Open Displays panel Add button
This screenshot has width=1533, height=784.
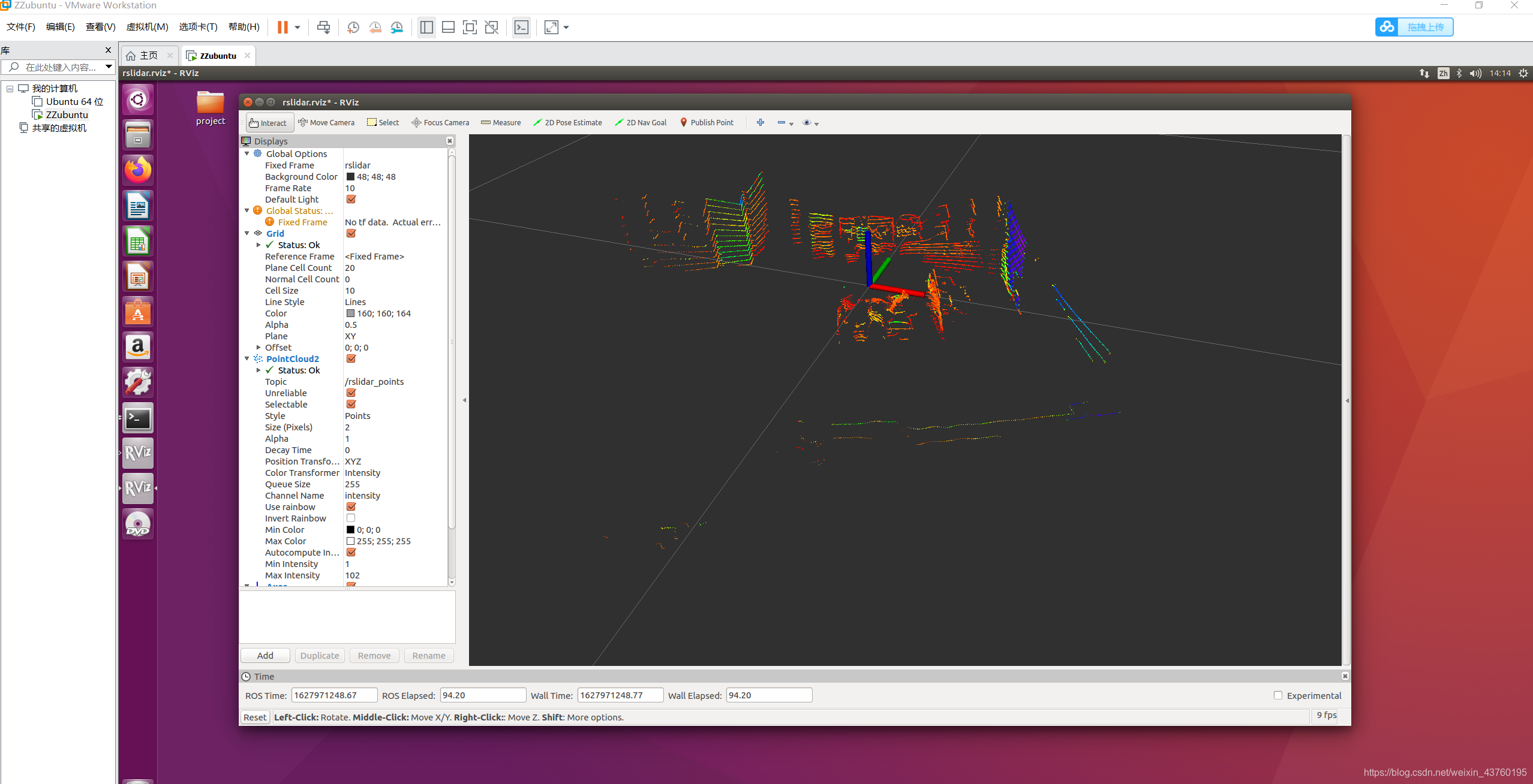pyautogui.click(x=265, y=655)
